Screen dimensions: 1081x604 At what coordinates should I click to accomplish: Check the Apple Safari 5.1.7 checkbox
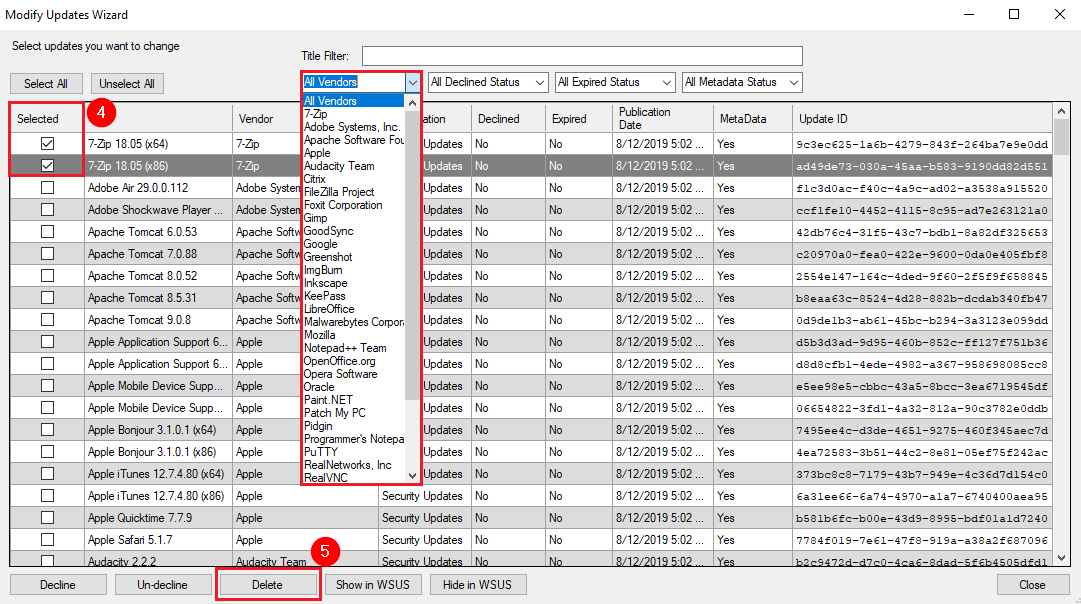pyautogui.click(x=47, y=540)
